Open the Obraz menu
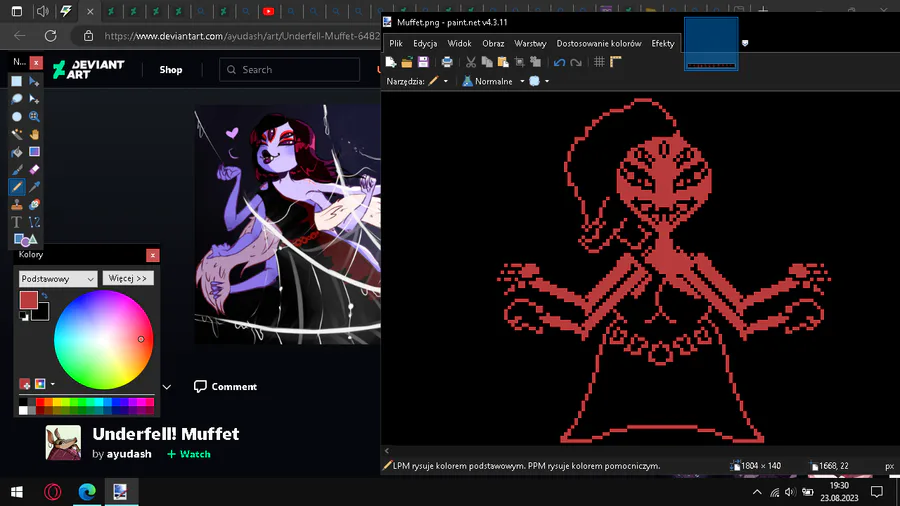The image size is (900, 506). pos(493,44)
